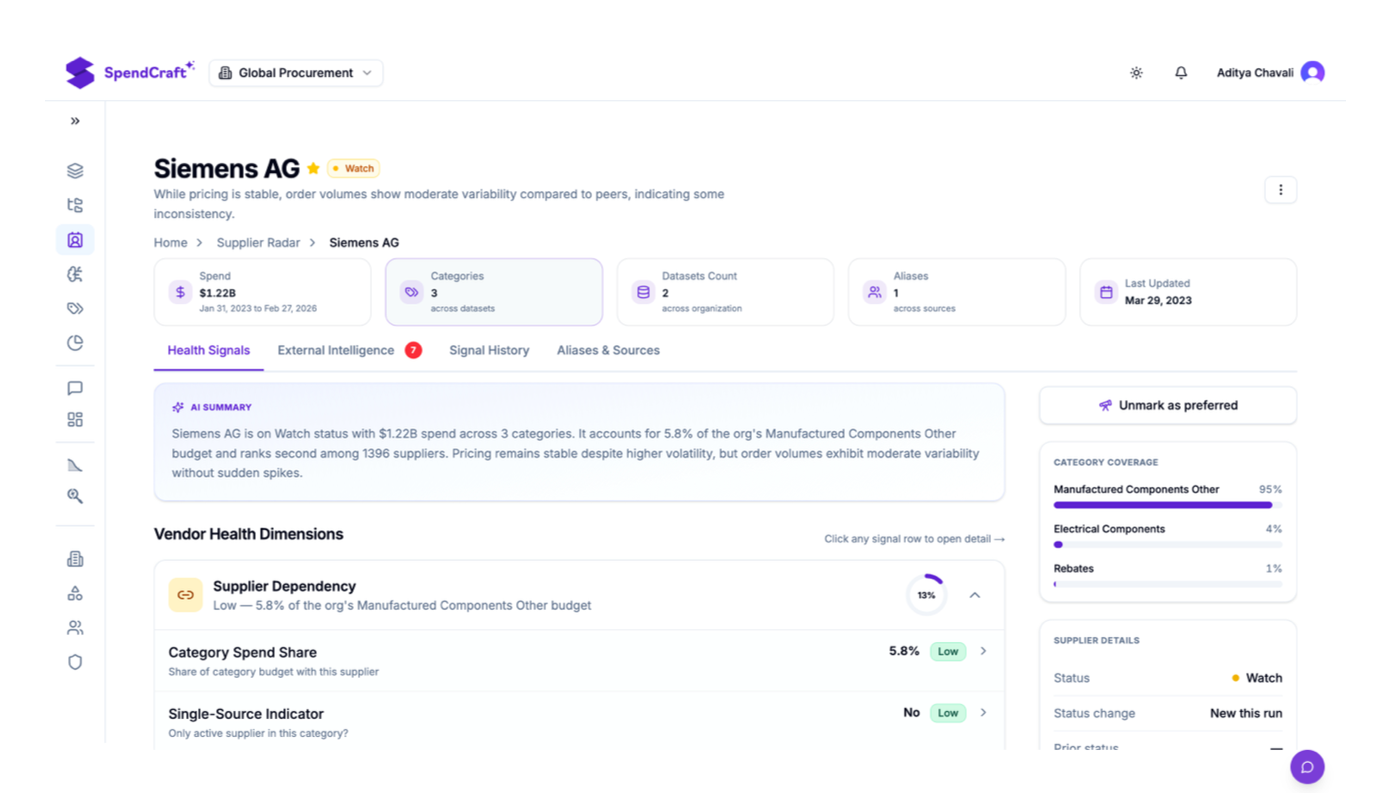
Task: Click Unmark as preferred button
Action: point(1168,405)
